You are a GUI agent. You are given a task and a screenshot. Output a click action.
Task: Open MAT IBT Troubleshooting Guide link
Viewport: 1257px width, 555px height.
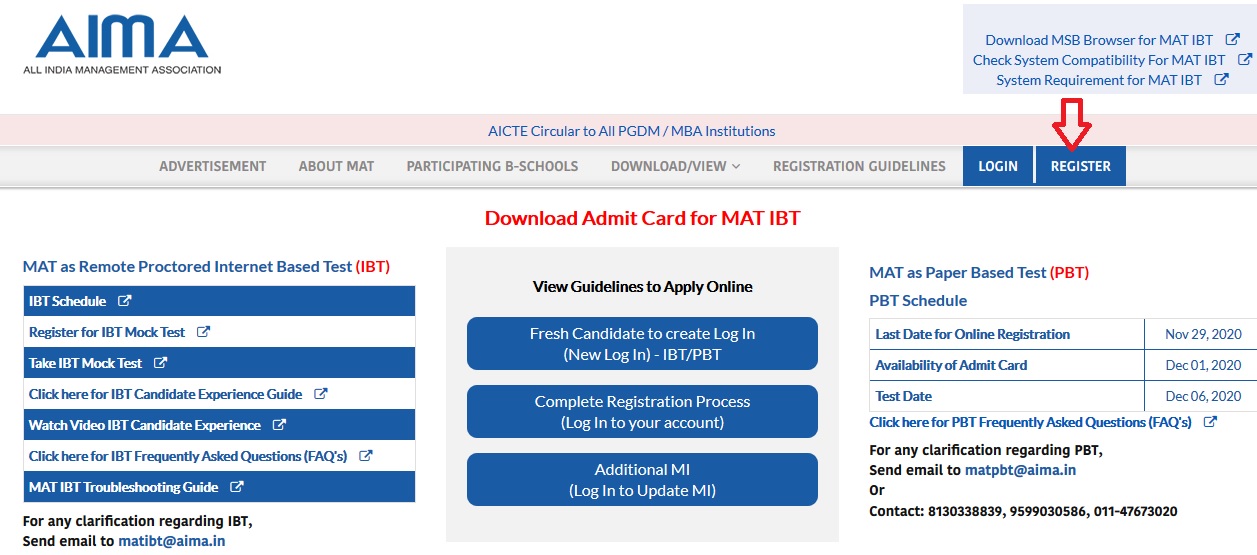[123, 487]
